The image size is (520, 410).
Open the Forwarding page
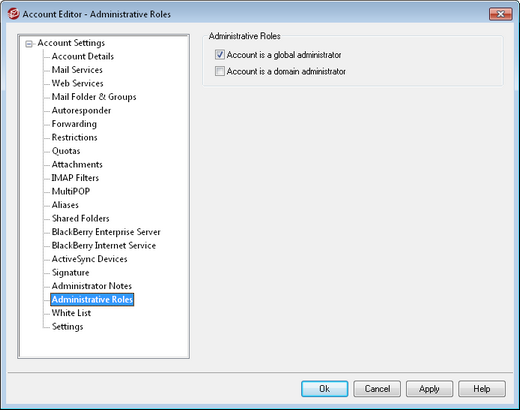[x=74, y=124]
